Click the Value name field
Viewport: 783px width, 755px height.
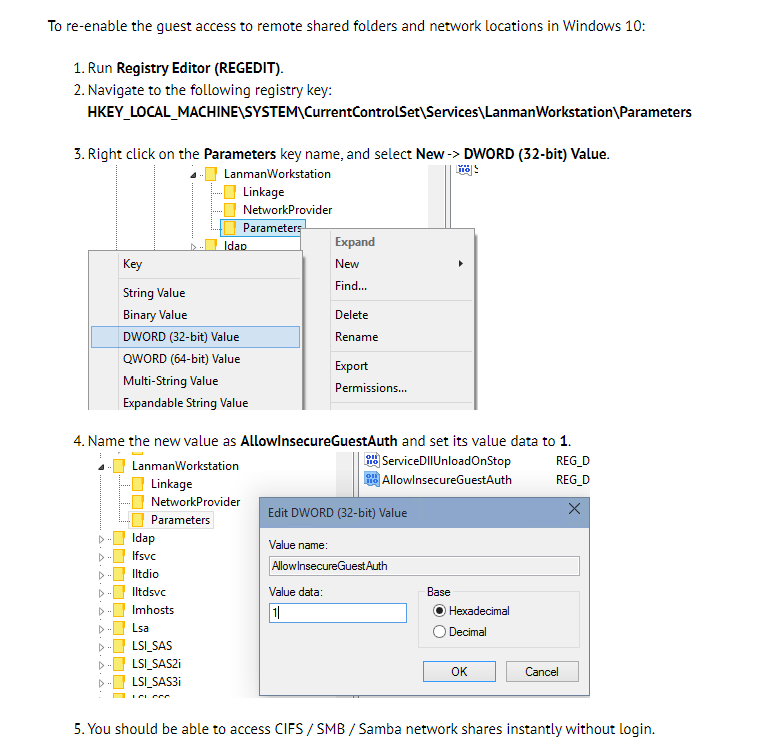pyautogui.click(x=424, y=566)
